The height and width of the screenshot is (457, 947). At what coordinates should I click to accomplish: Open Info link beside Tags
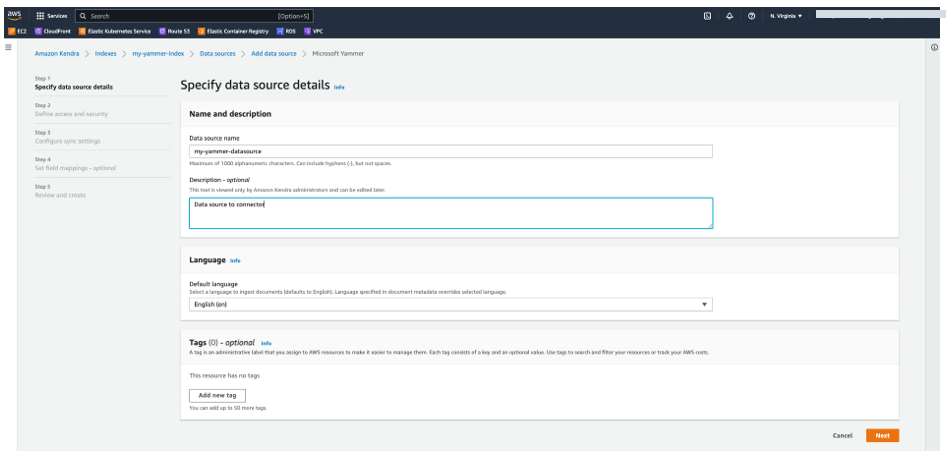click(x=266, y=343)
